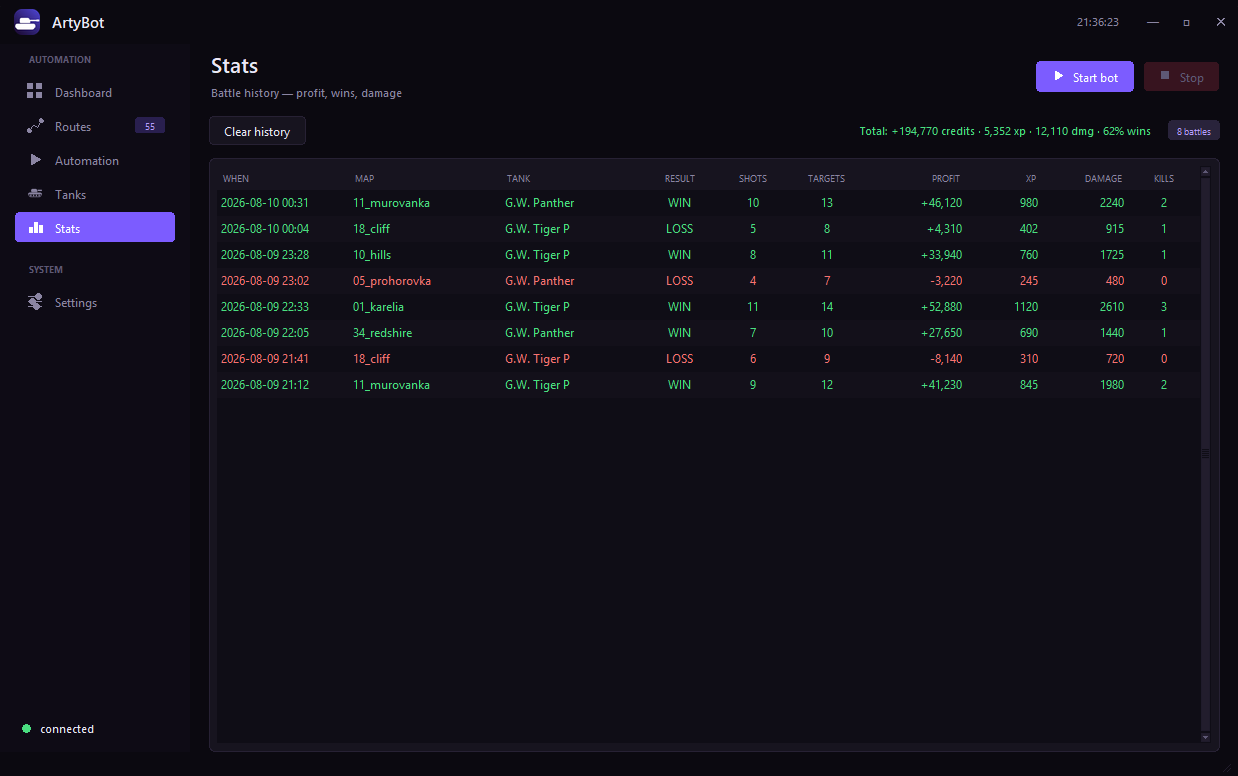Select the 2026-08-10 00:31 battle row

(x=708, y=203)
